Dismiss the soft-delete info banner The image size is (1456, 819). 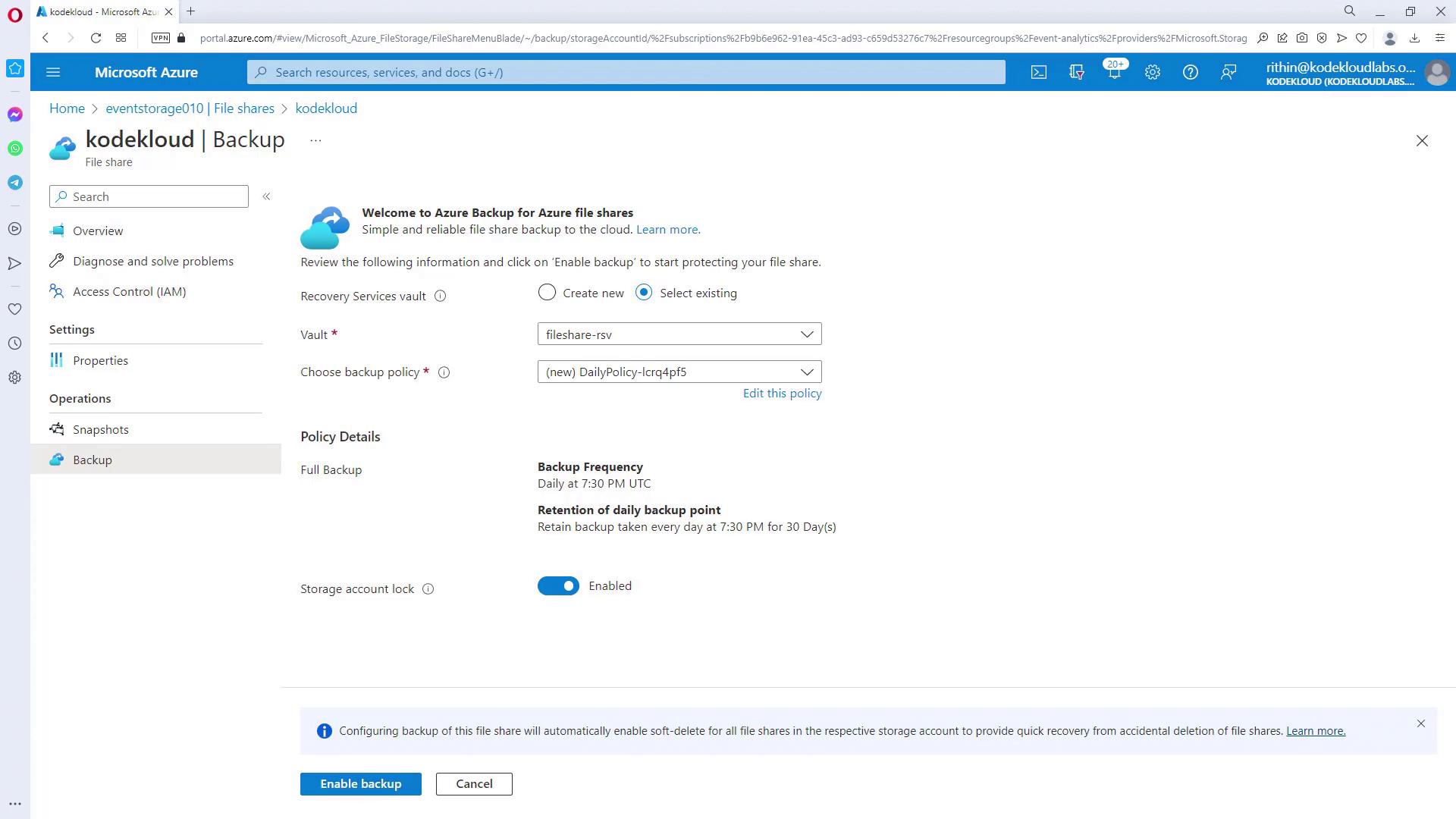1420,723
